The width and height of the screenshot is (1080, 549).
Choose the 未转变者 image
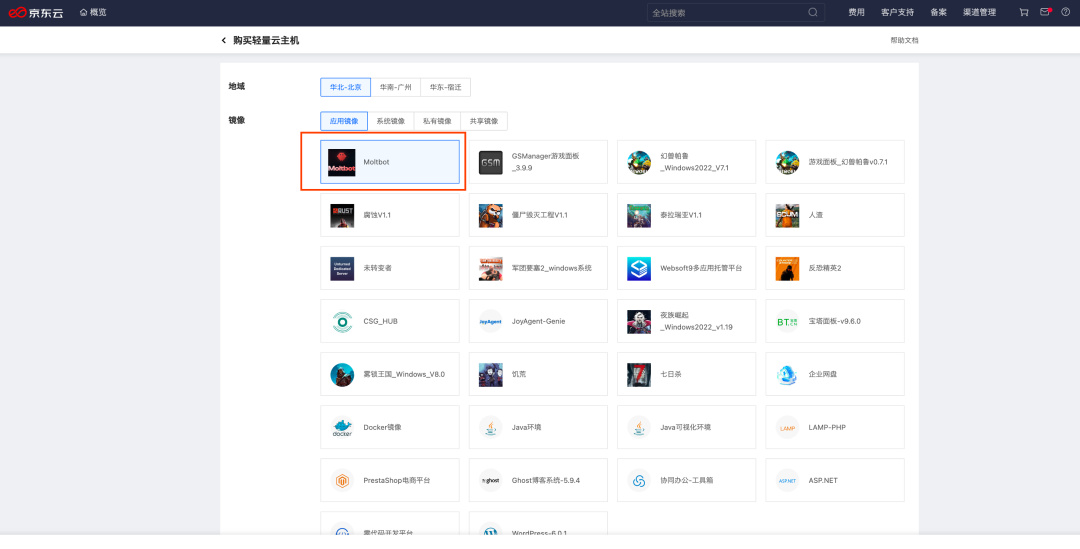pos(390,268)
